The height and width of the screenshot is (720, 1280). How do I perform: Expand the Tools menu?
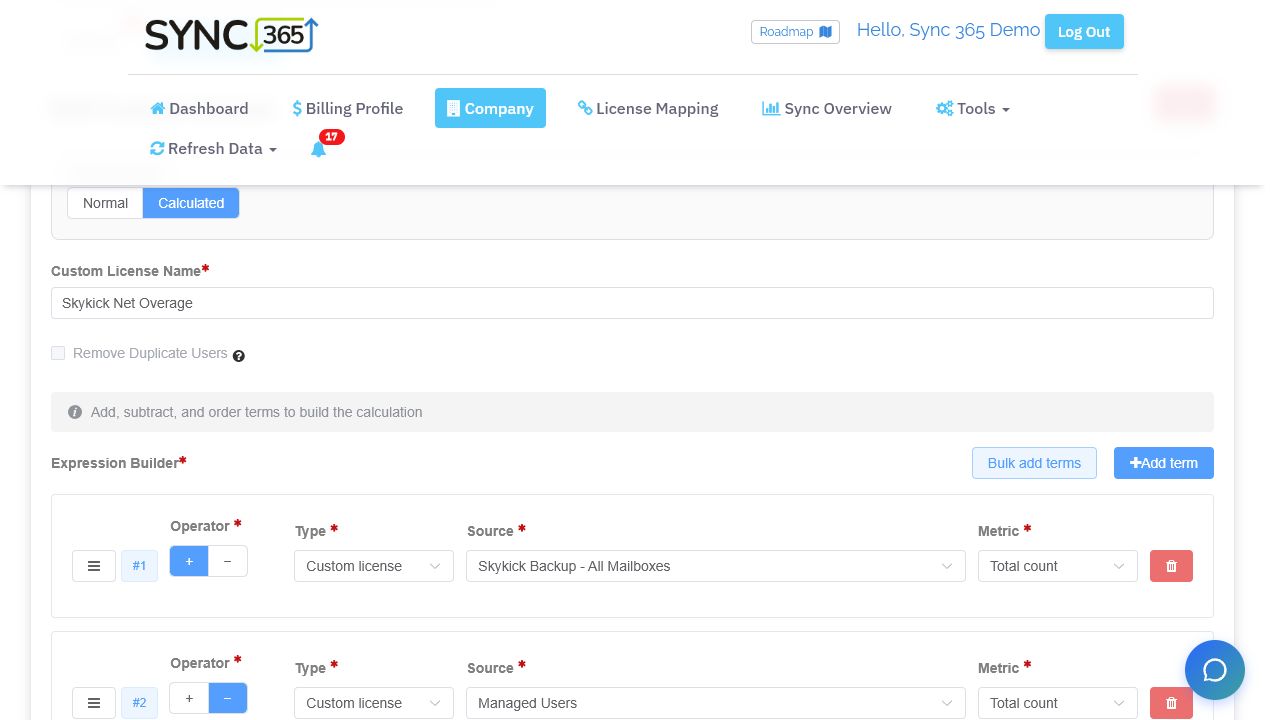pos(973,108)
